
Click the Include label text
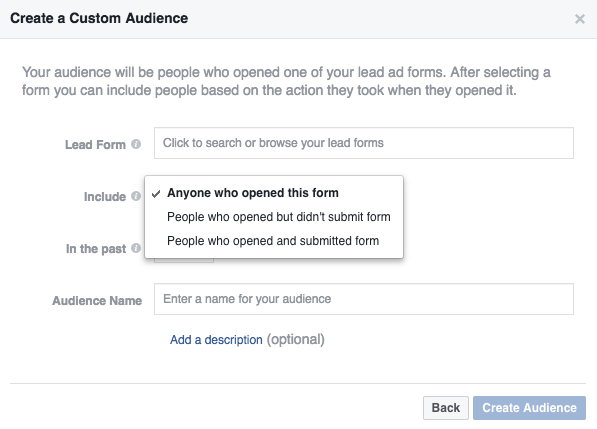pyautogui.click(x=105, y=197)
